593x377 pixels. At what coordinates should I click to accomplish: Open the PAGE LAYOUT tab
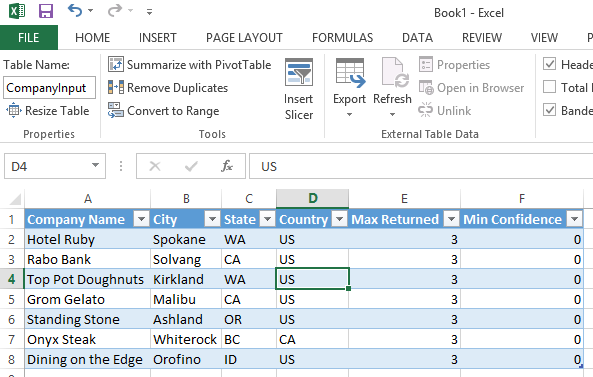click(x=244, y=37)
